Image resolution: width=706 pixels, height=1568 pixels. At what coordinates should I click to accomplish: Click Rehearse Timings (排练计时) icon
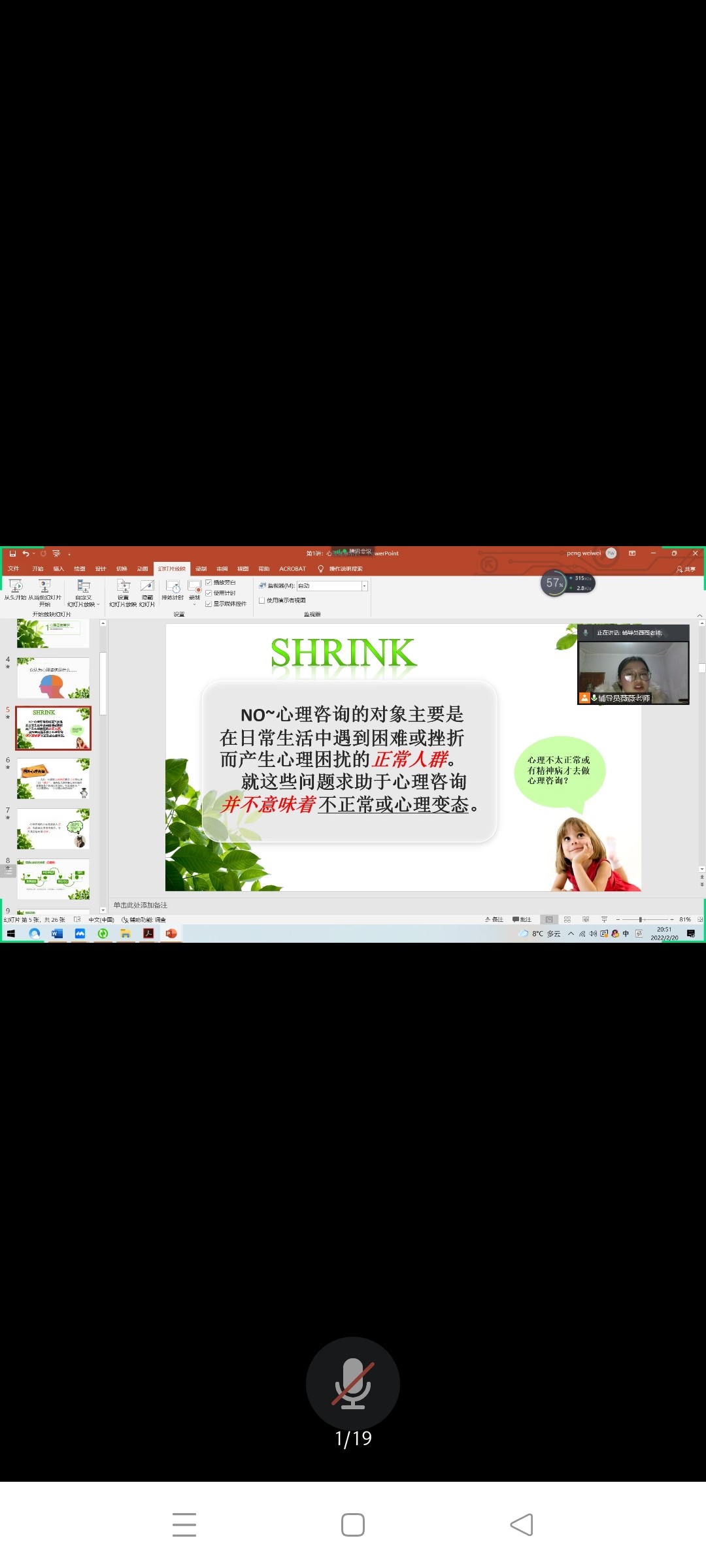point(173,587)
